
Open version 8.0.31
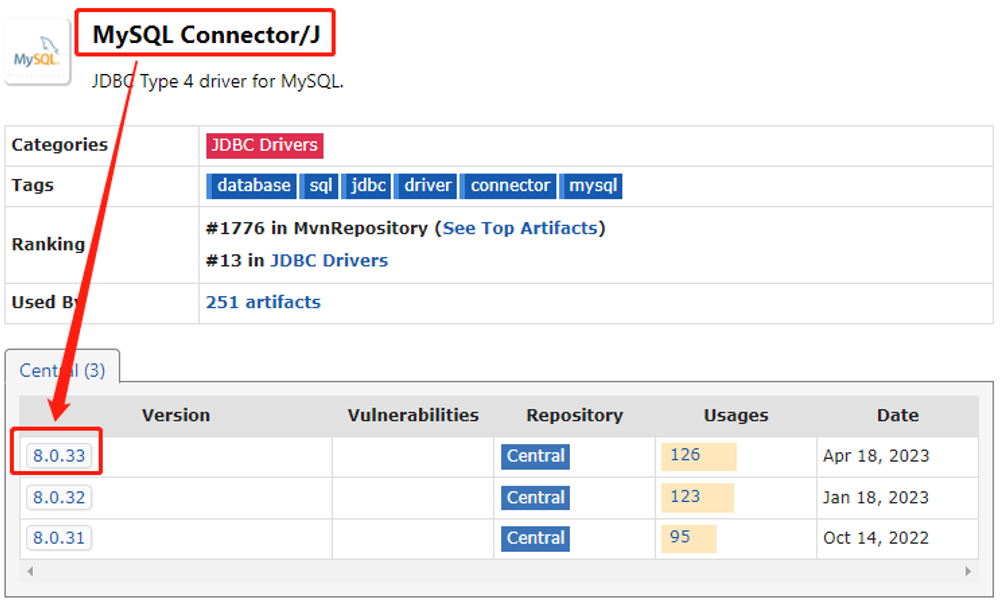59,538
